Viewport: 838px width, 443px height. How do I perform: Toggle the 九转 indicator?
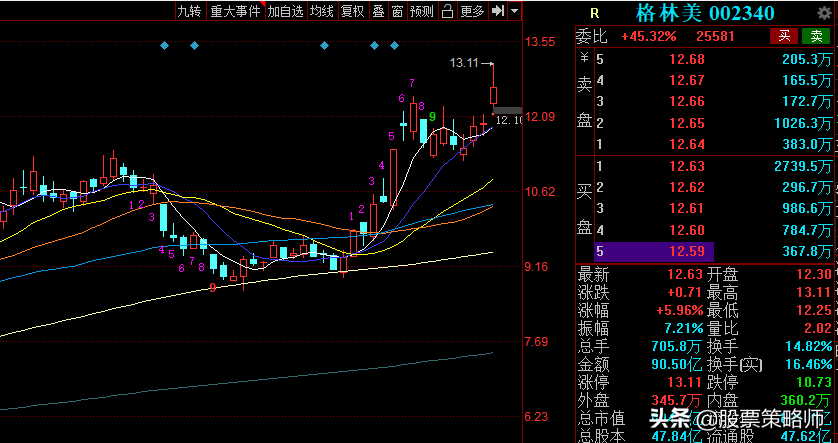click(188, 11)
